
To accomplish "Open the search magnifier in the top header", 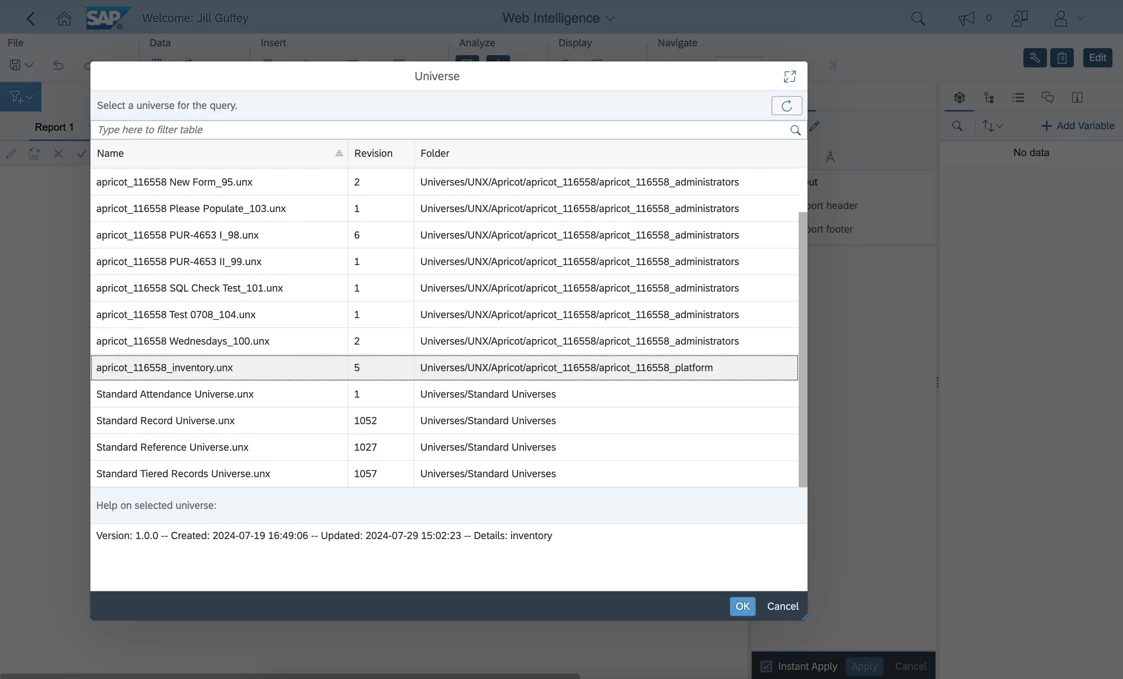I will [917, 19].
